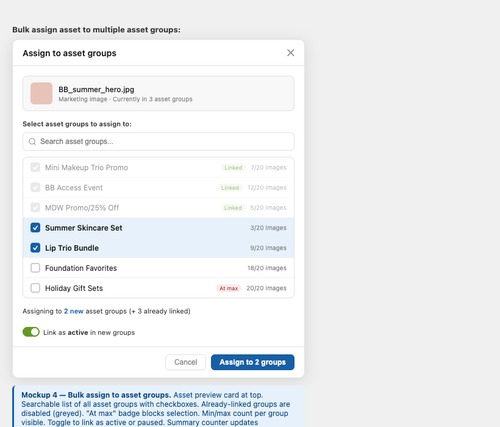Focus the Search asset groups field

click(158, 142)
